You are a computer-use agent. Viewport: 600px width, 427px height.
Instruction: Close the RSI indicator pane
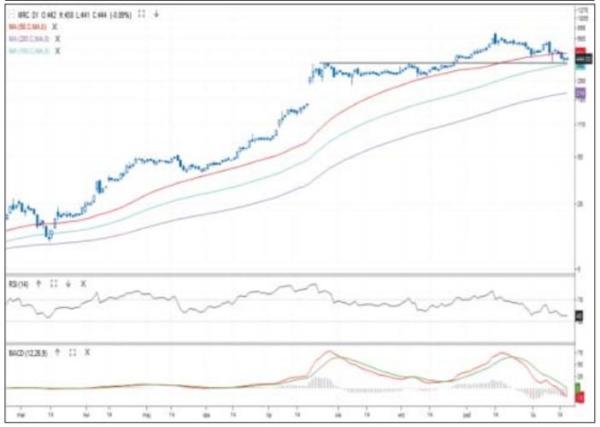coord(79,284)
